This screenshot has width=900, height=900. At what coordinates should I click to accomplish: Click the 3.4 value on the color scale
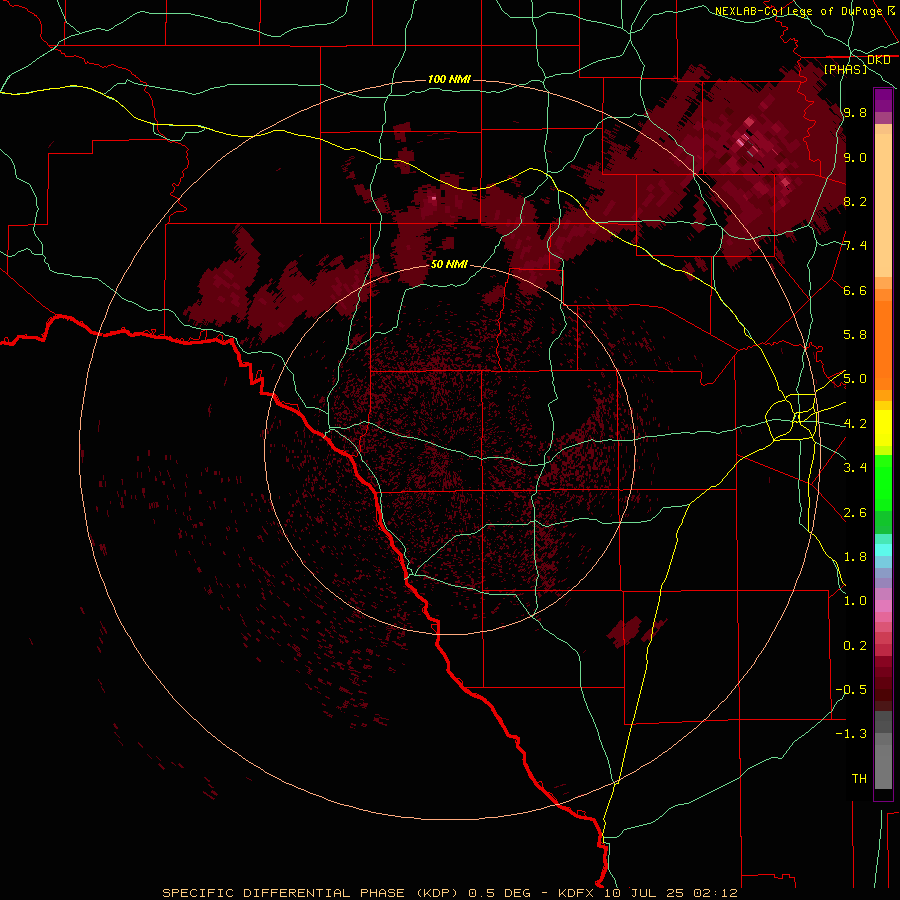click(x=855, y=468)
